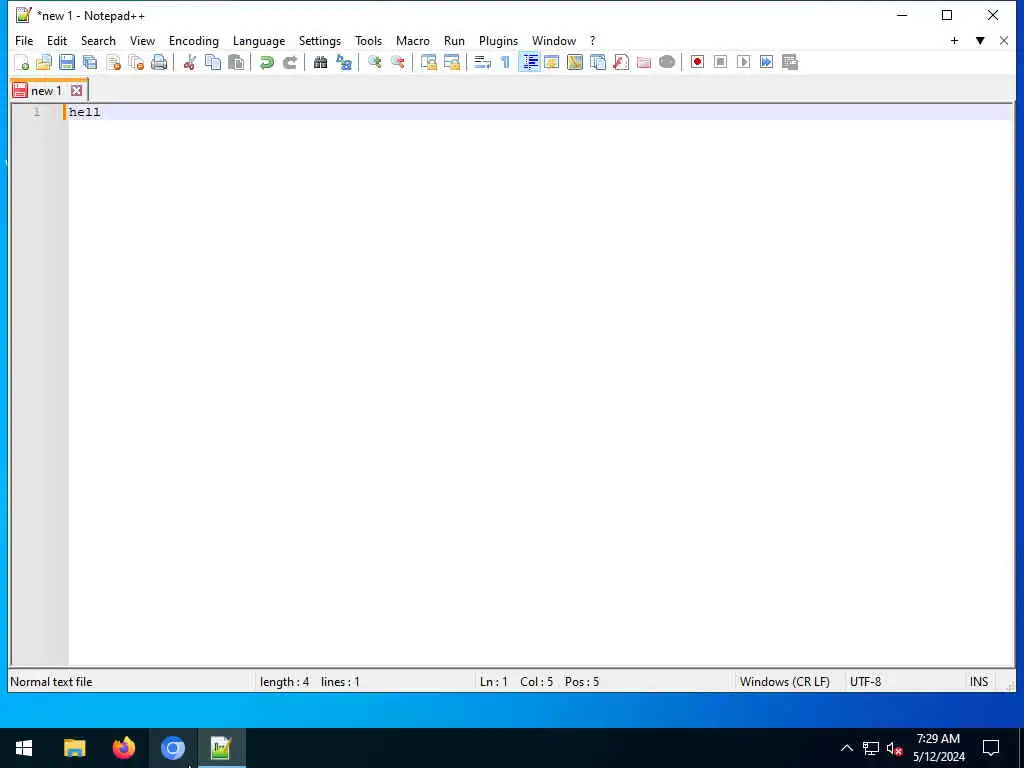Click the Stop Recording macro button
Image resolution: width=1024 pixels, height=768 pixels.
tap(720, 62)
